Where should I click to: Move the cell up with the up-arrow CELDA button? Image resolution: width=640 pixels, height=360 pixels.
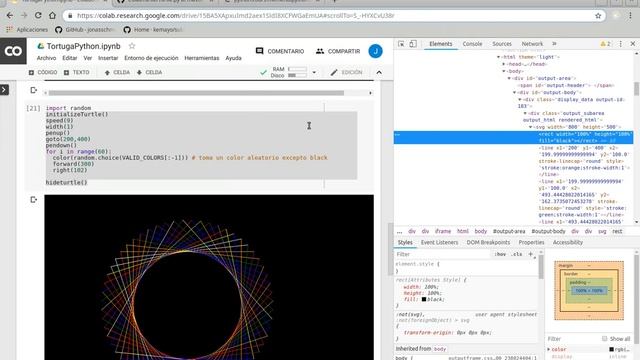pos(117,72)
